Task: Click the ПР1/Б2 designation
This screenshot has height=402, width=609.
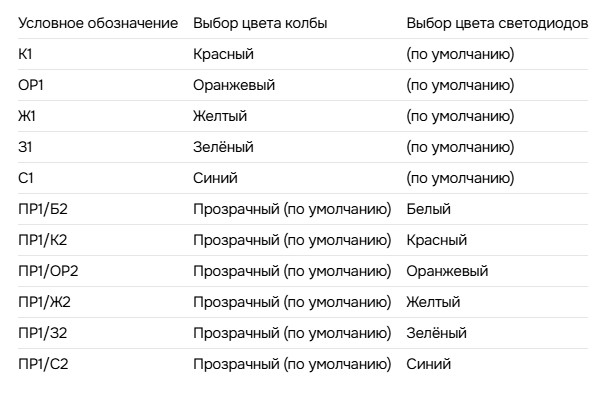Action: (x=43, y=209)
